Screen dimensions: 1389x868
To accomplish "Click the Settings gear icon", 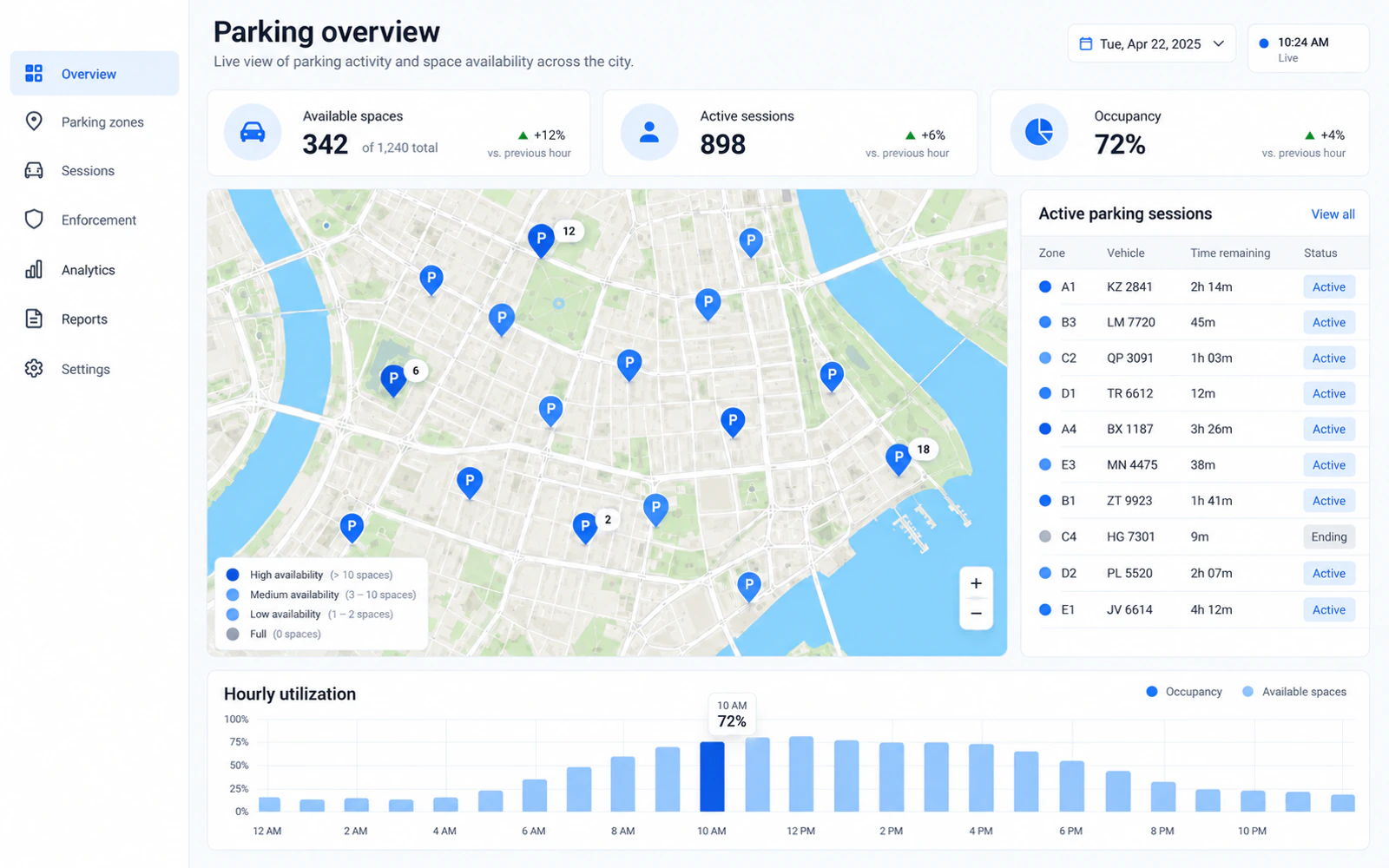I will click(34, 368).
